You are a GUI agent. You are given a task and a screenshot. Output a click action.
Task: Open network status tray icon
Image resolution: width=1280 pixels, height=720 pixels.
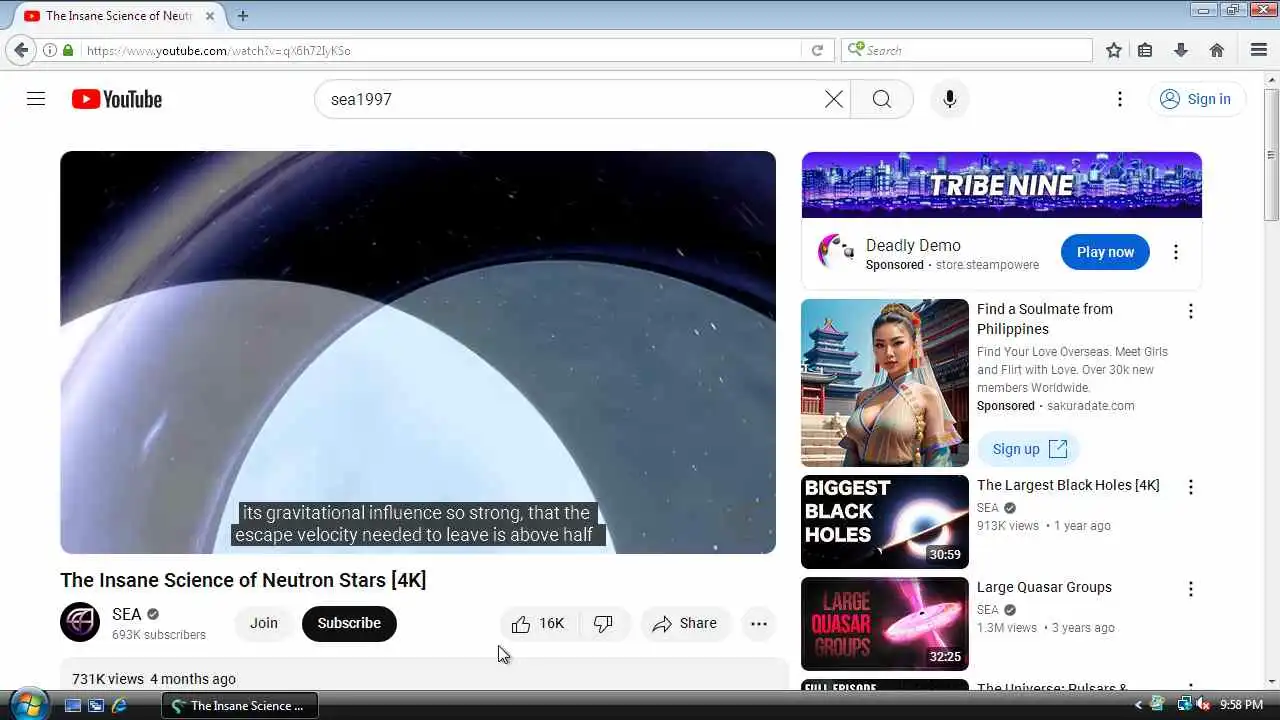point(1184,705)
